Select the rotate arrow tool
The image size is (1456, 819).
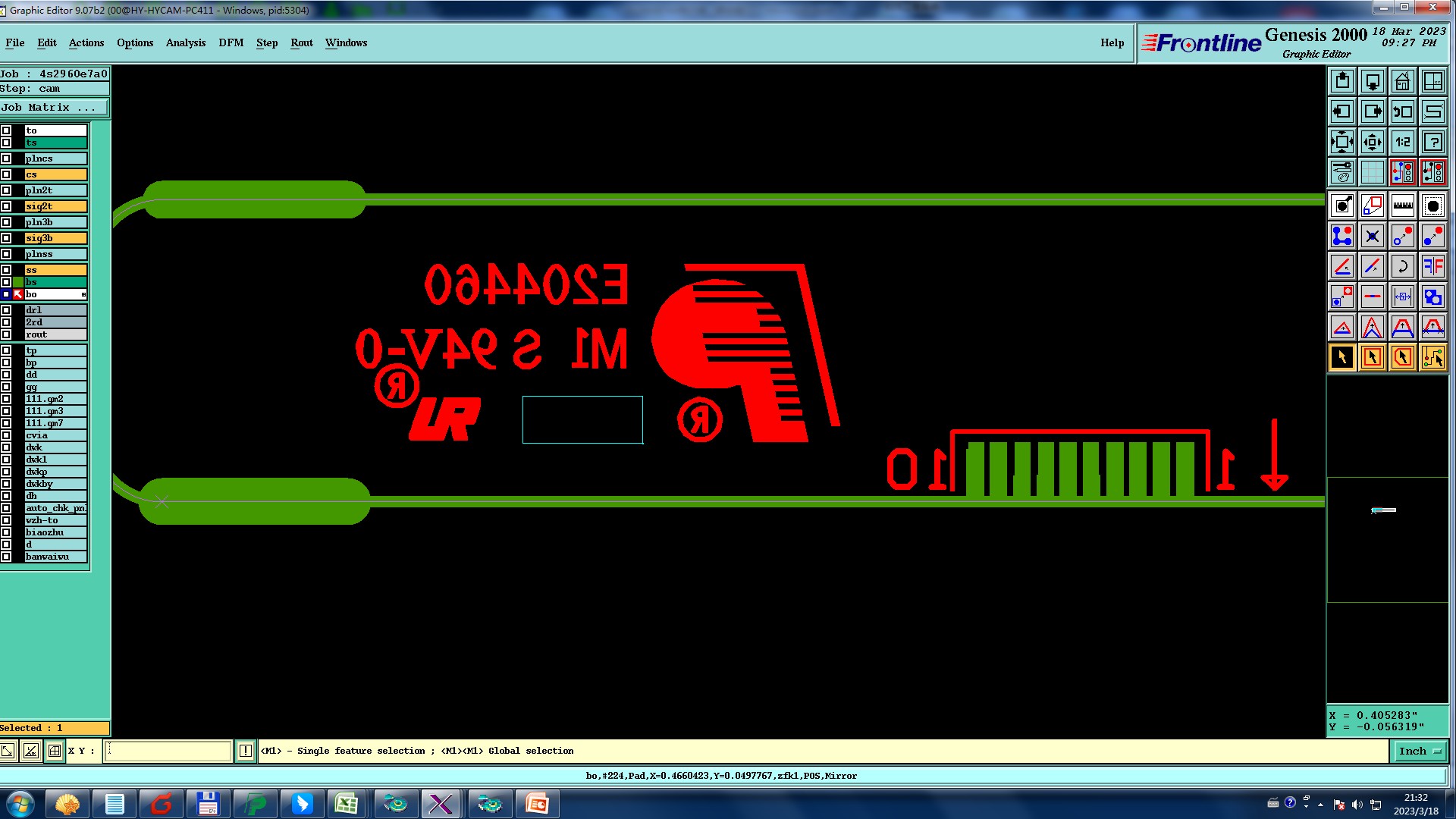1402,266
